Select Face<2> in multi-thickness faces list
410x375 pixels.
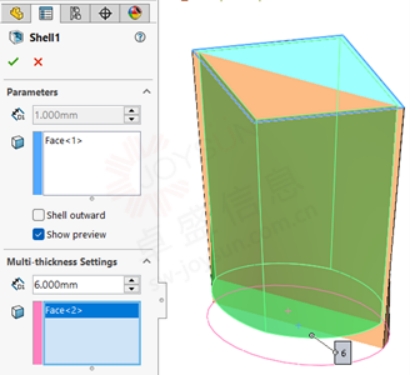point(92,310)
